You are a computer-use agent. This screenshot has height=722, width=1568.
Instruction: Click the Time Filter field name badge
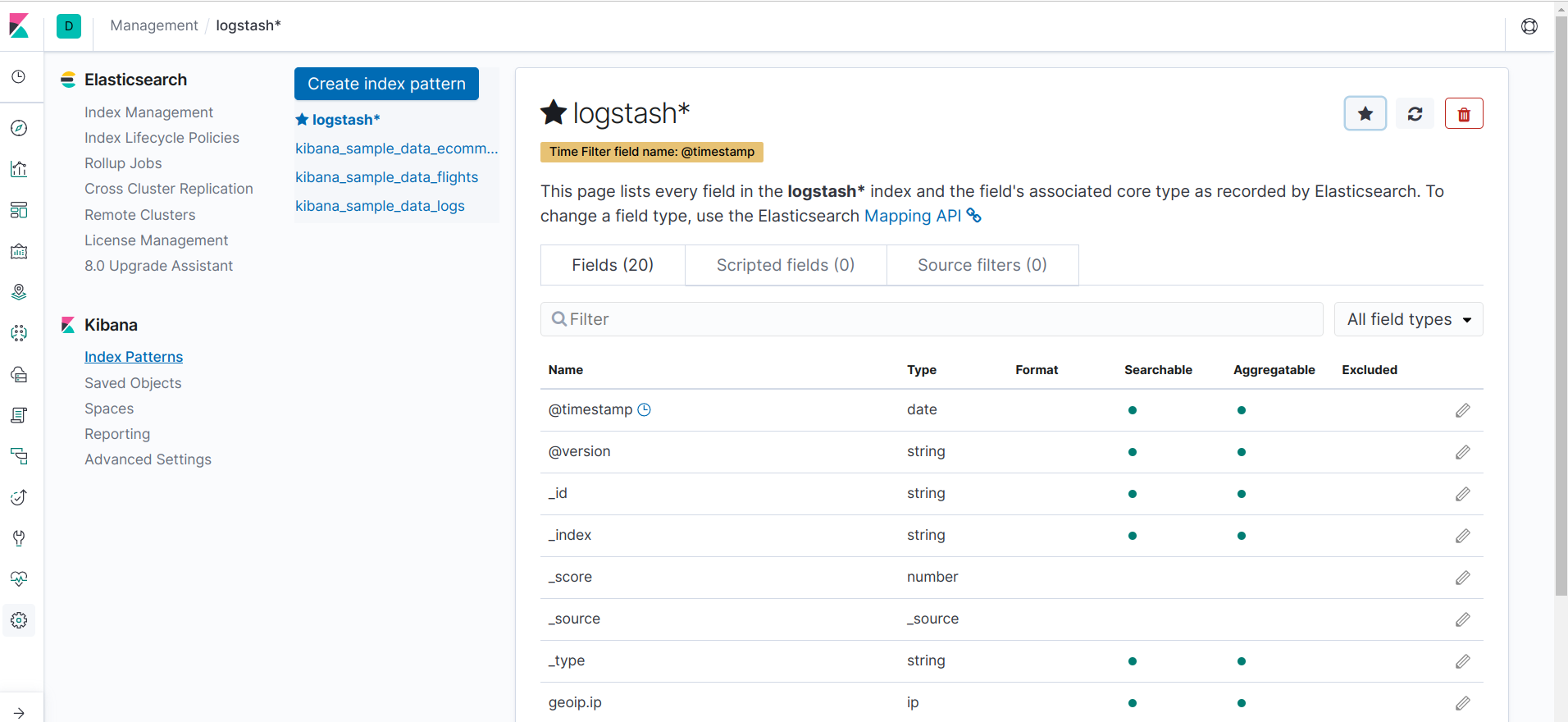click(652, 152)
